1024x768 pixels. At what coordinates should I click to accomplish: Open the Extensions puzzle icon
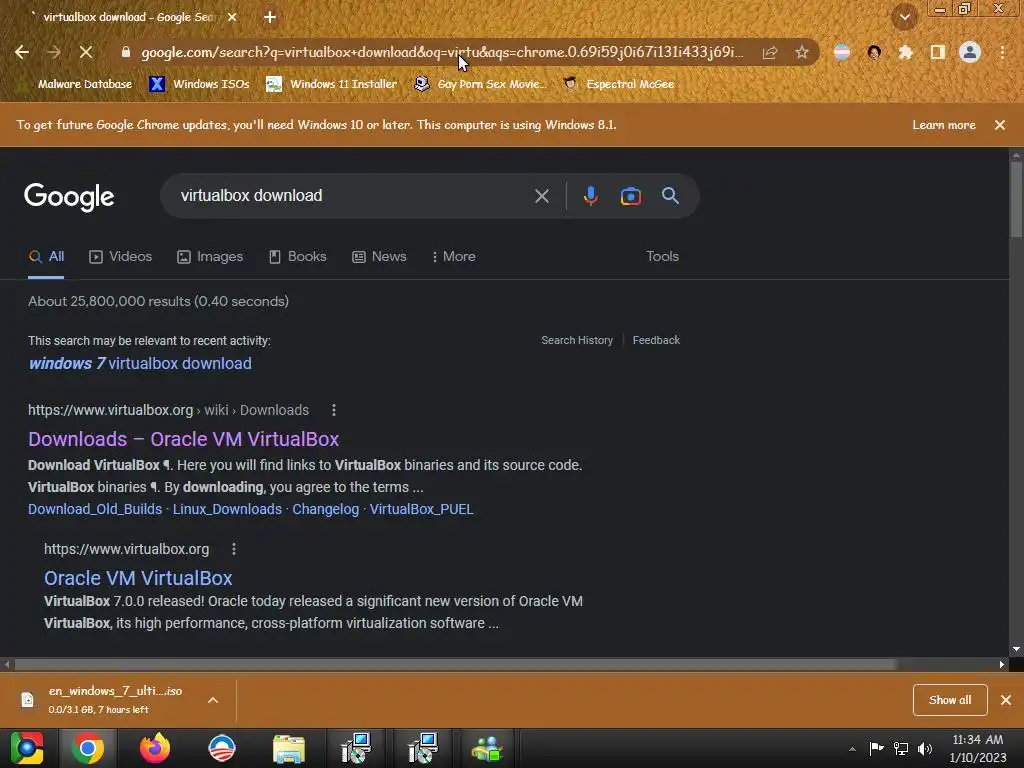click(x=906, y=52)
